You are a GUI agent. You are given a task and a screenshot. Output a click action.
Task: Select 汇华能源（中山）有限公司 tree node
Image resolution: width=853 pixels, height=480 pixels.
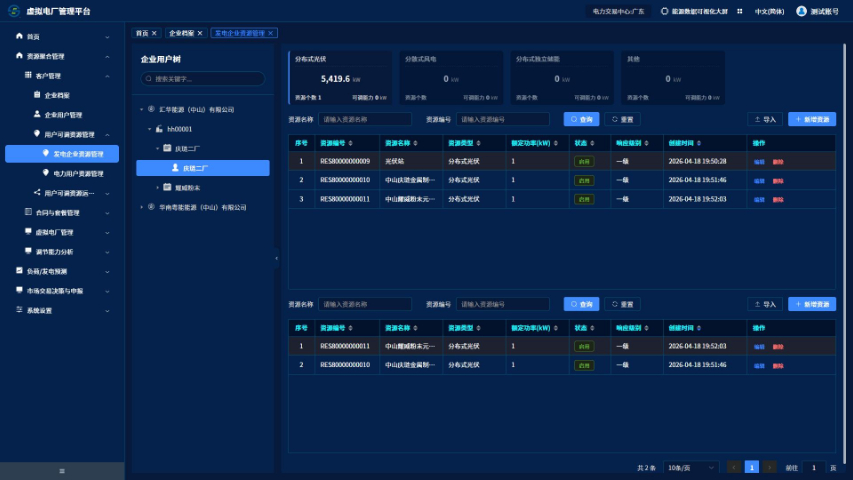(x=196, y=109)
